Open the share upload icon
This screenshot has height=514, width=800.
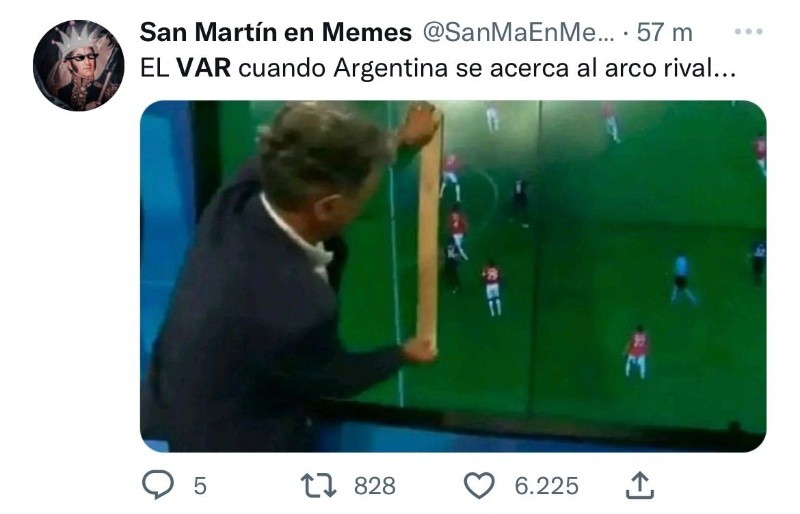(x=640, y=485)
